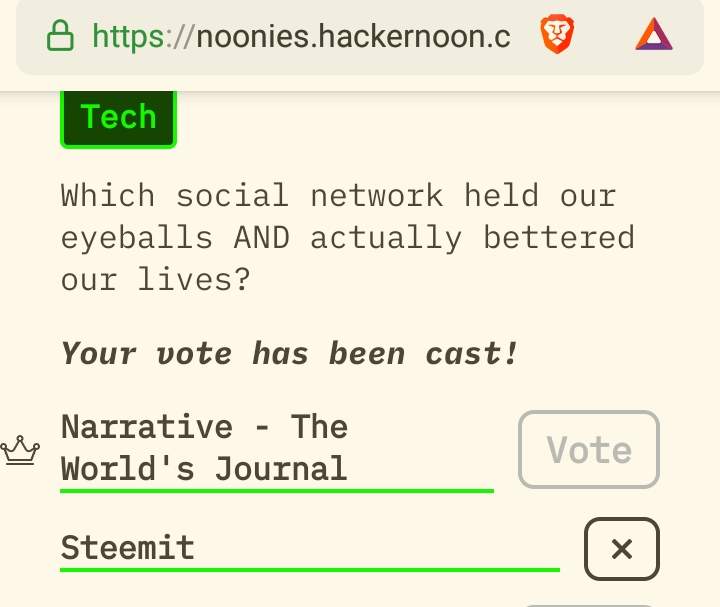Click the crown icon beside Narrative

18,450
